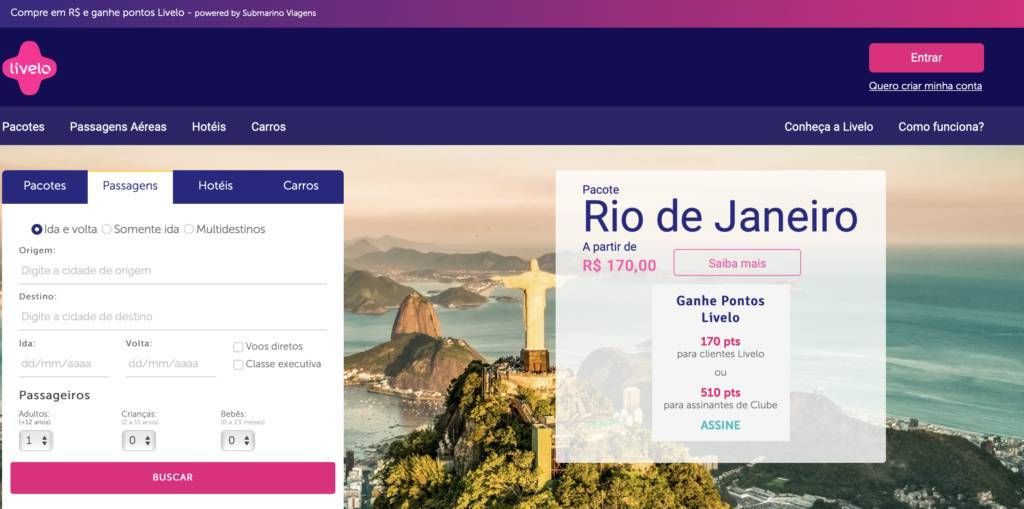This screenshot has width=1024, height=509.
Task: Select the Ida e volta radio option
Action: pos(37,229)
